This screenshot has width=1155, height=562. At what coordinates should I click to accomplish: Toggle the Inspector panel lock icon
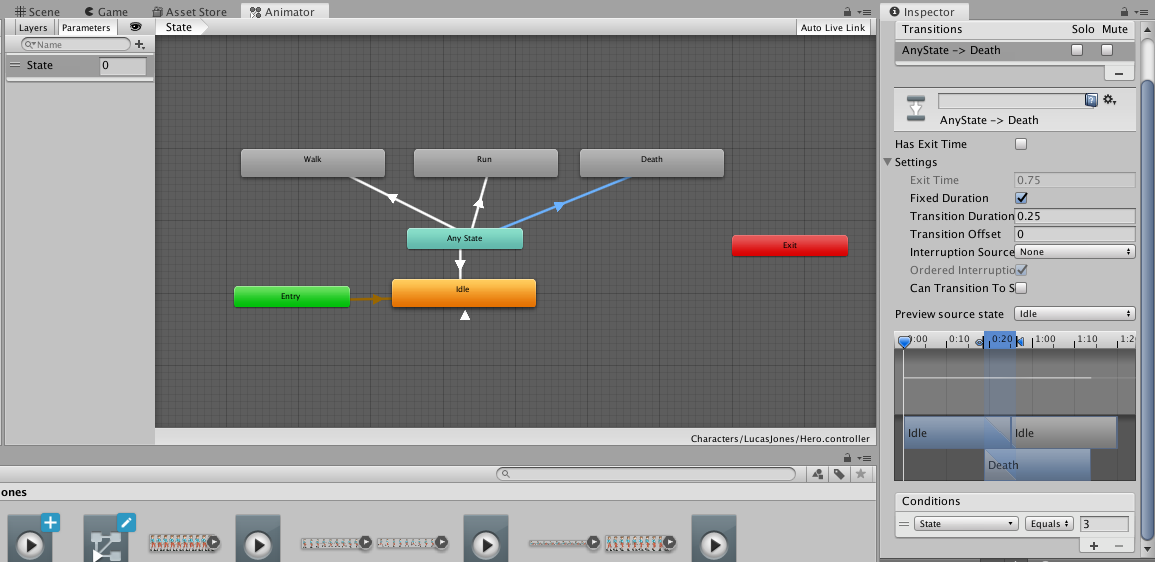1124,12
